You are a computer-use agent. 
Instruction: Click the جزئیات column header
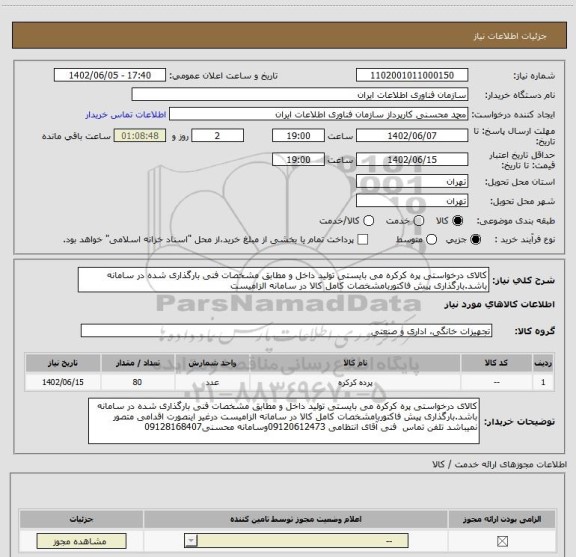click(81, 519)
